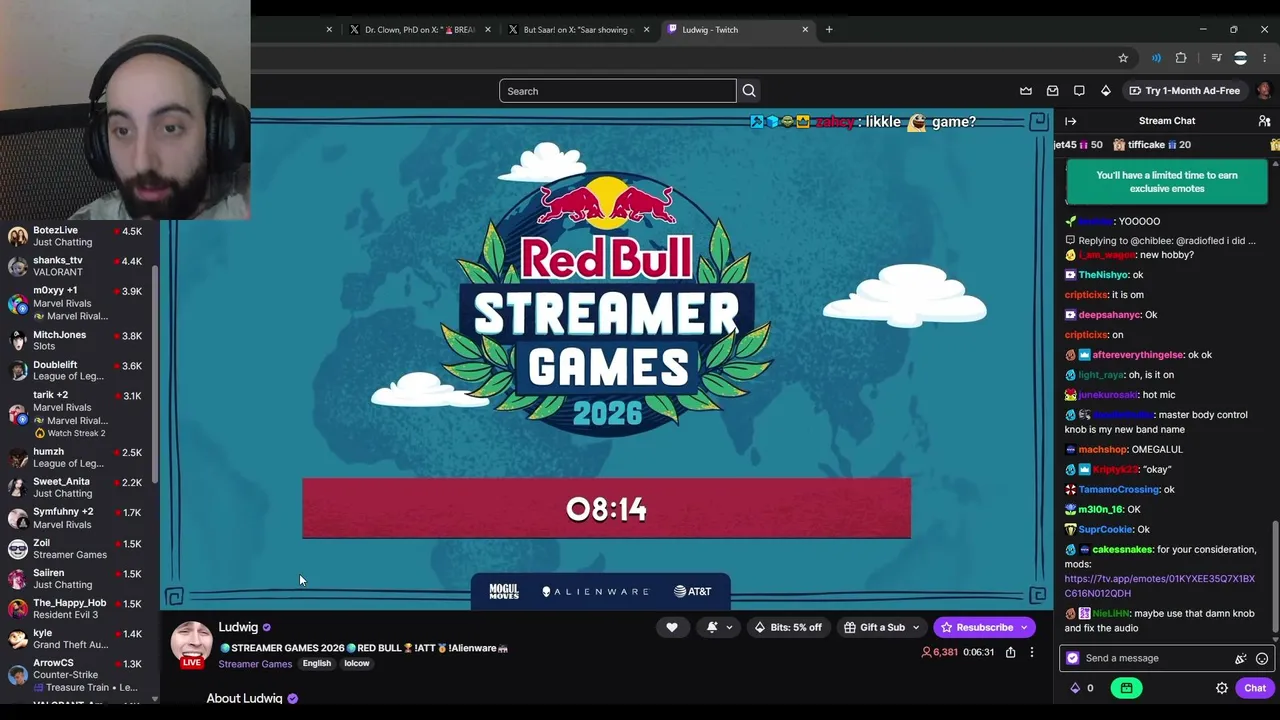
Task: Send message with the Chat button
Action: pos(1255,688)
